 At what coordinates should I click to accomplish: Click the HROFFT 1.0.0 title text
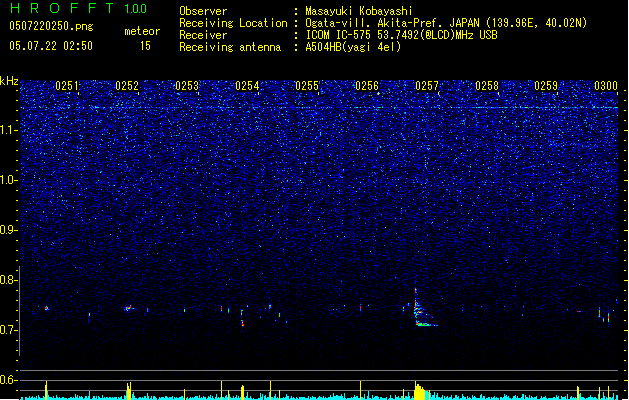tap(78, 8)
